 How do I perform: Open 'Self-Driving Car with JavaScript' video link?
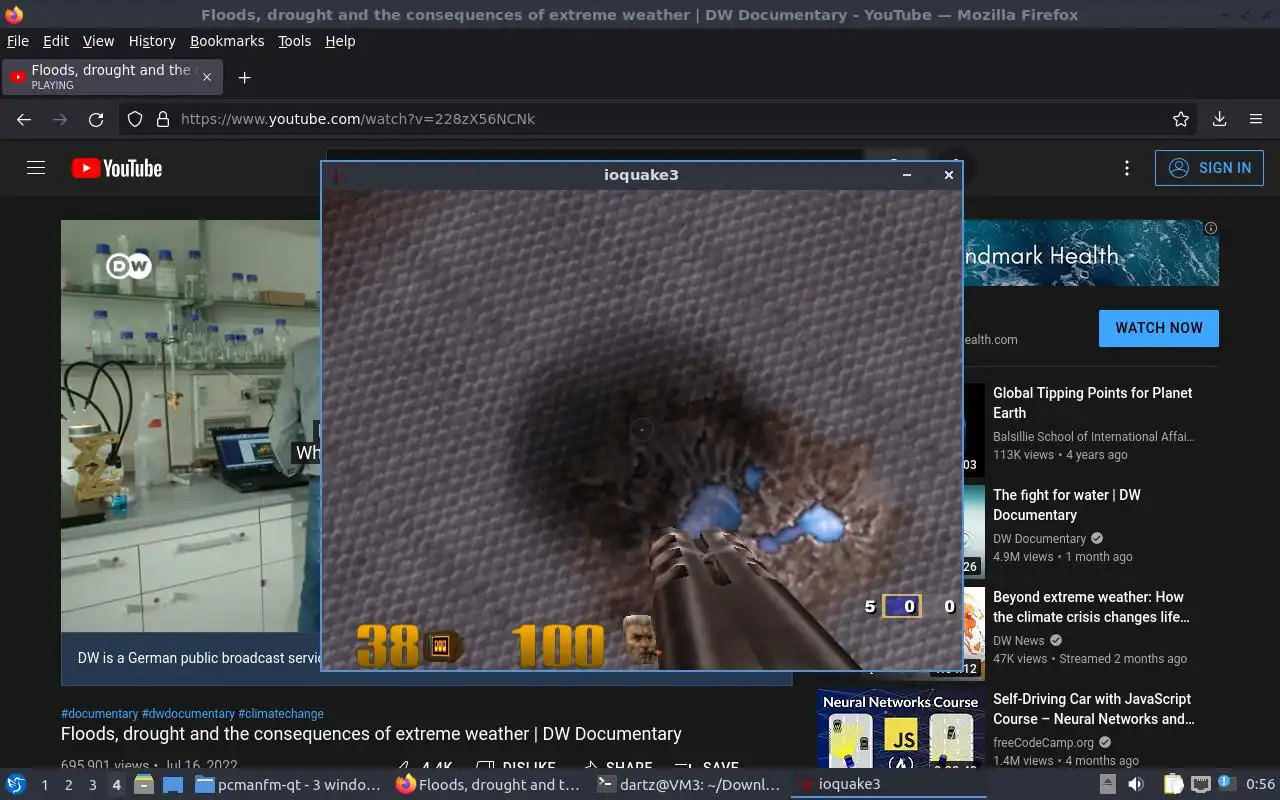[1093, 709]
